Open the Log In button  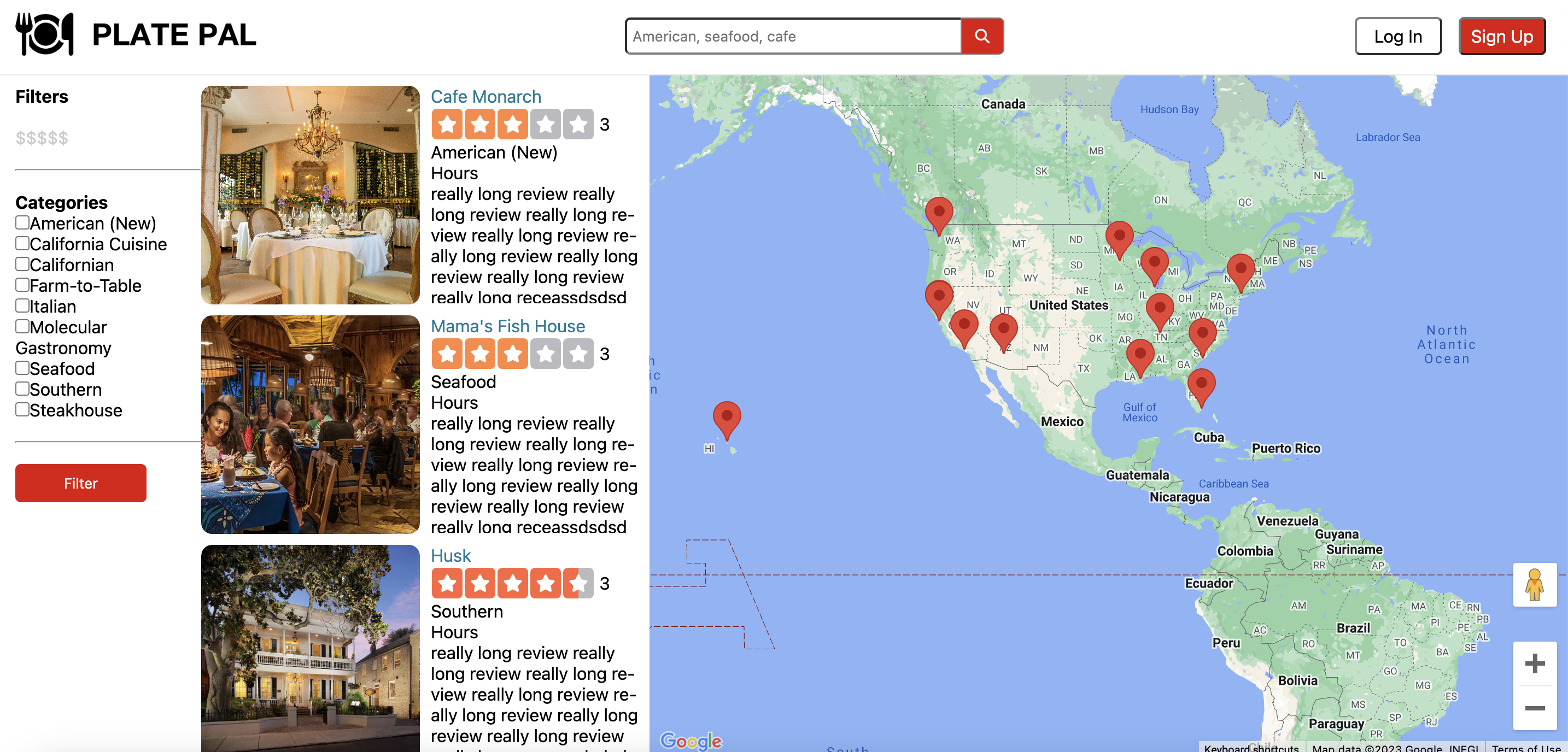1397,36
